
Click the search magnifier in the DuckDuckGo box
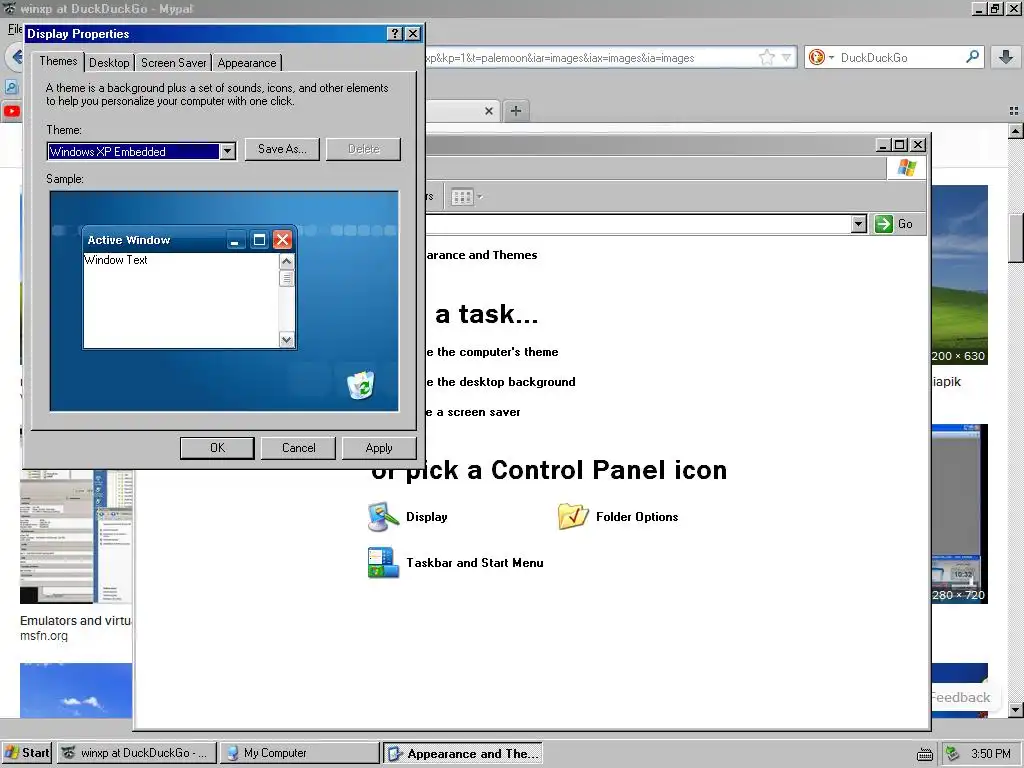tap(972, 57)
